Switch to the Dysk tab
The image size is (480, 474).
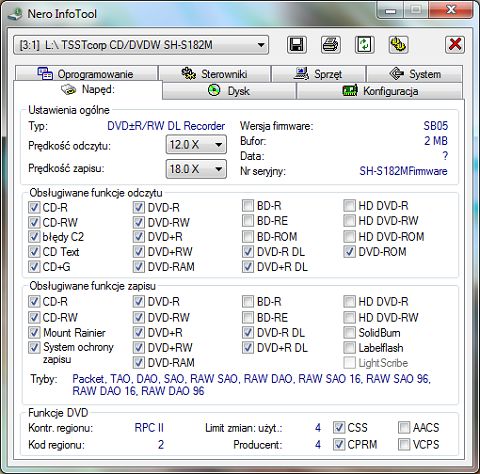point(229,91)
